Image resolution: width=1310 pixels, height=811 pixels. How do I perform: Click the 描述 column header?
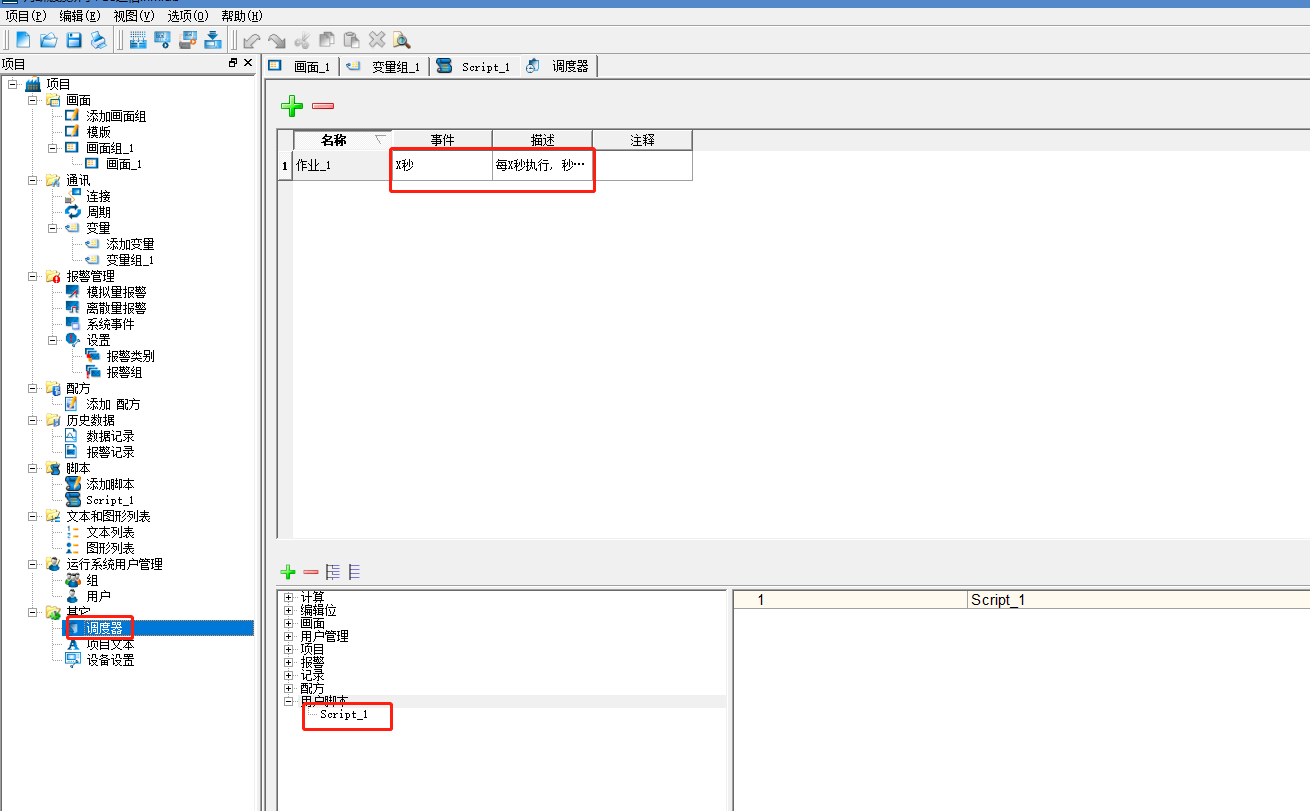(x=542, y=140)
